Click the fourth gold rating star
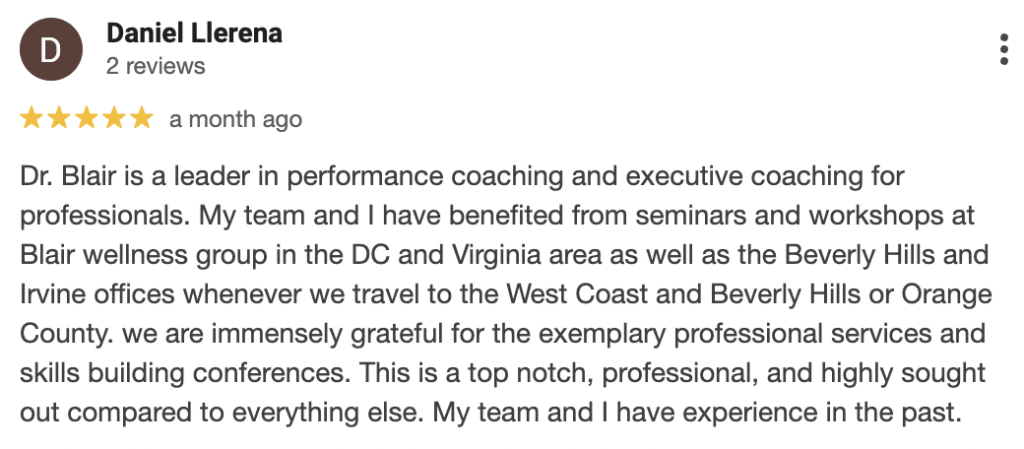This screenshot has width=1024, height=449. tap(113, 119)
